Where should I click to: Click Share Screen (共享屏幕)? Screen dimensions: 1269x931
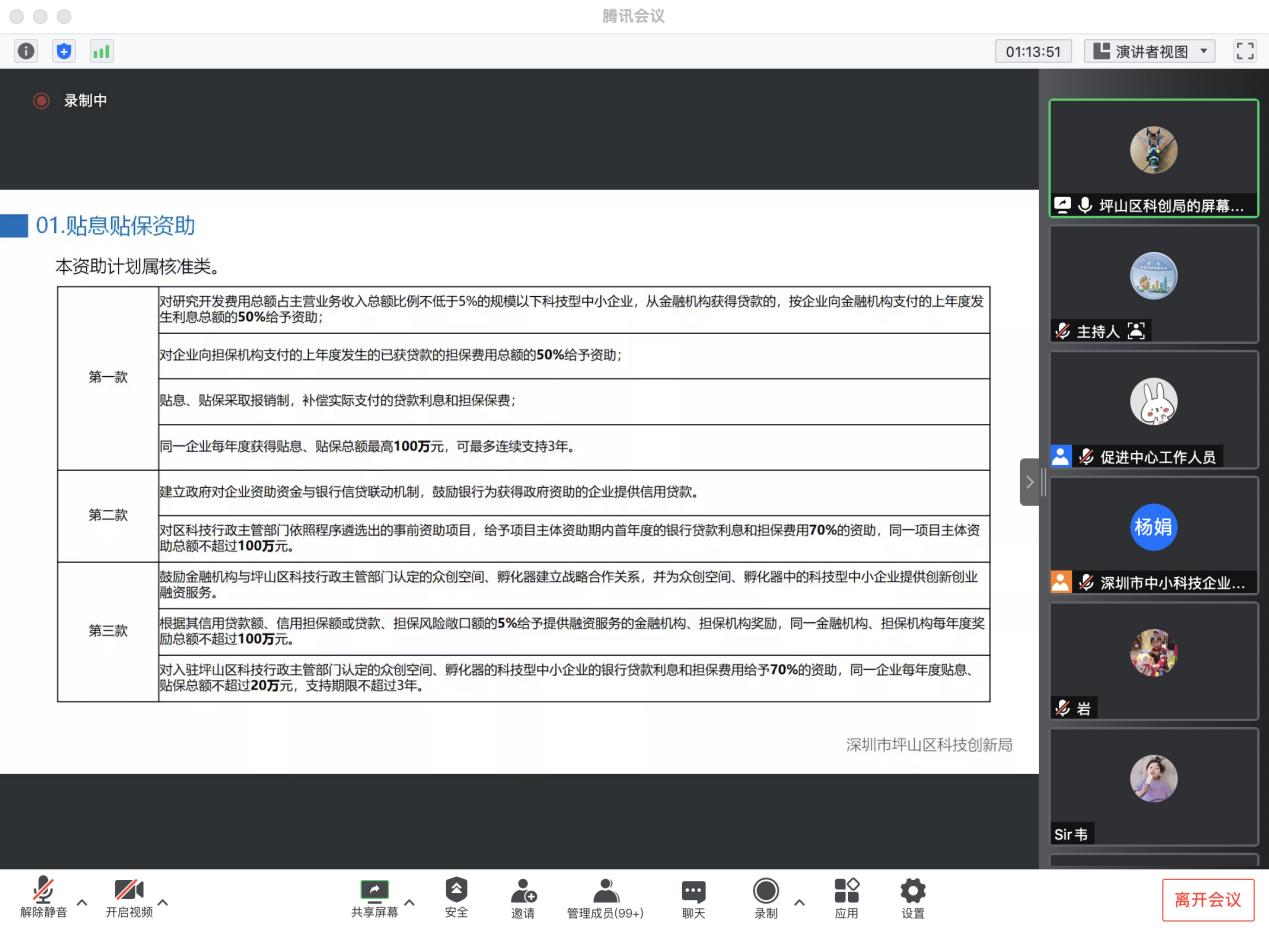point(374,898)
